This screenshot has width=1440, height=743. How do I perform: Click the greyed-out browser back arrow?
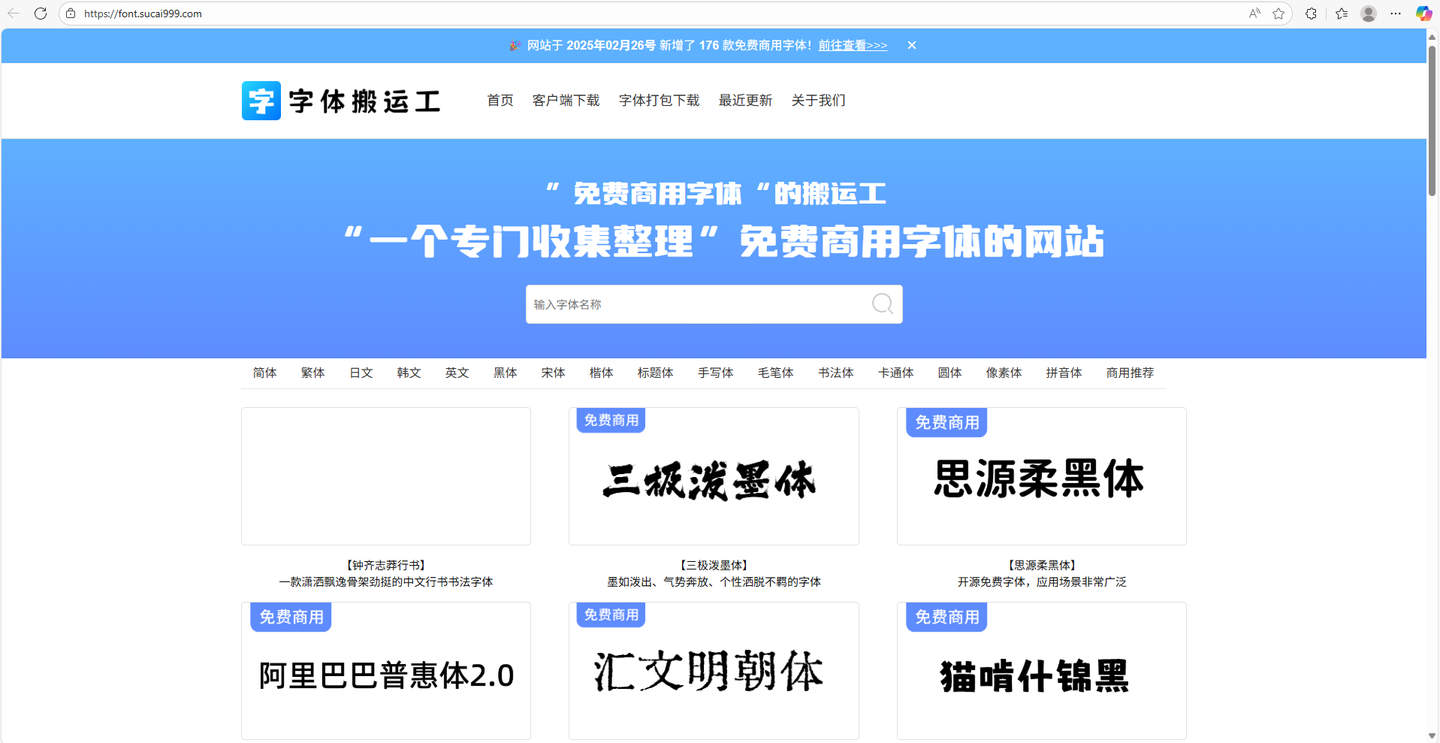pyautogui.click(x=14, y=14)
